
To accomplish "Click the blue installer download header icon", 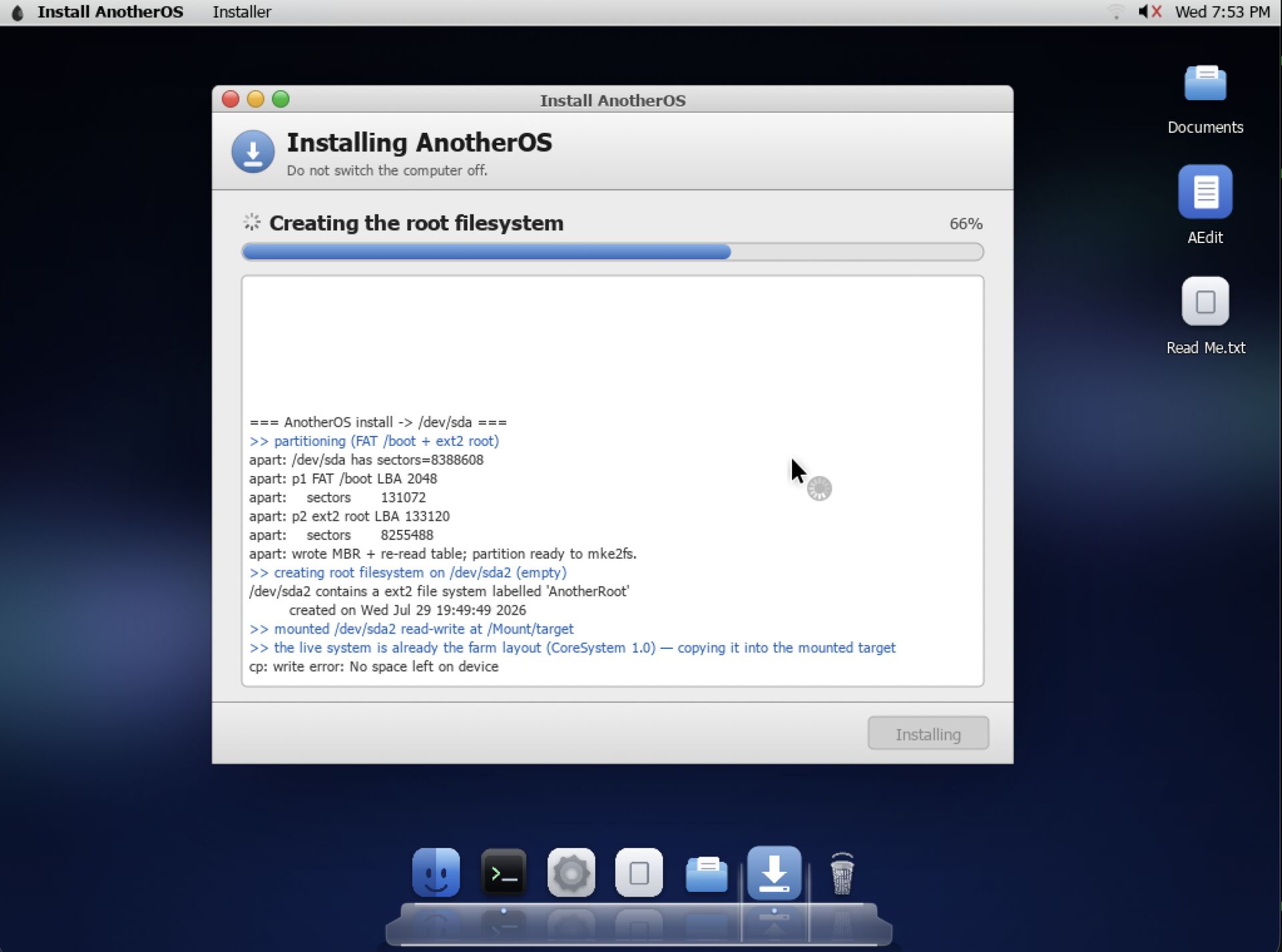I will [252, 152].
